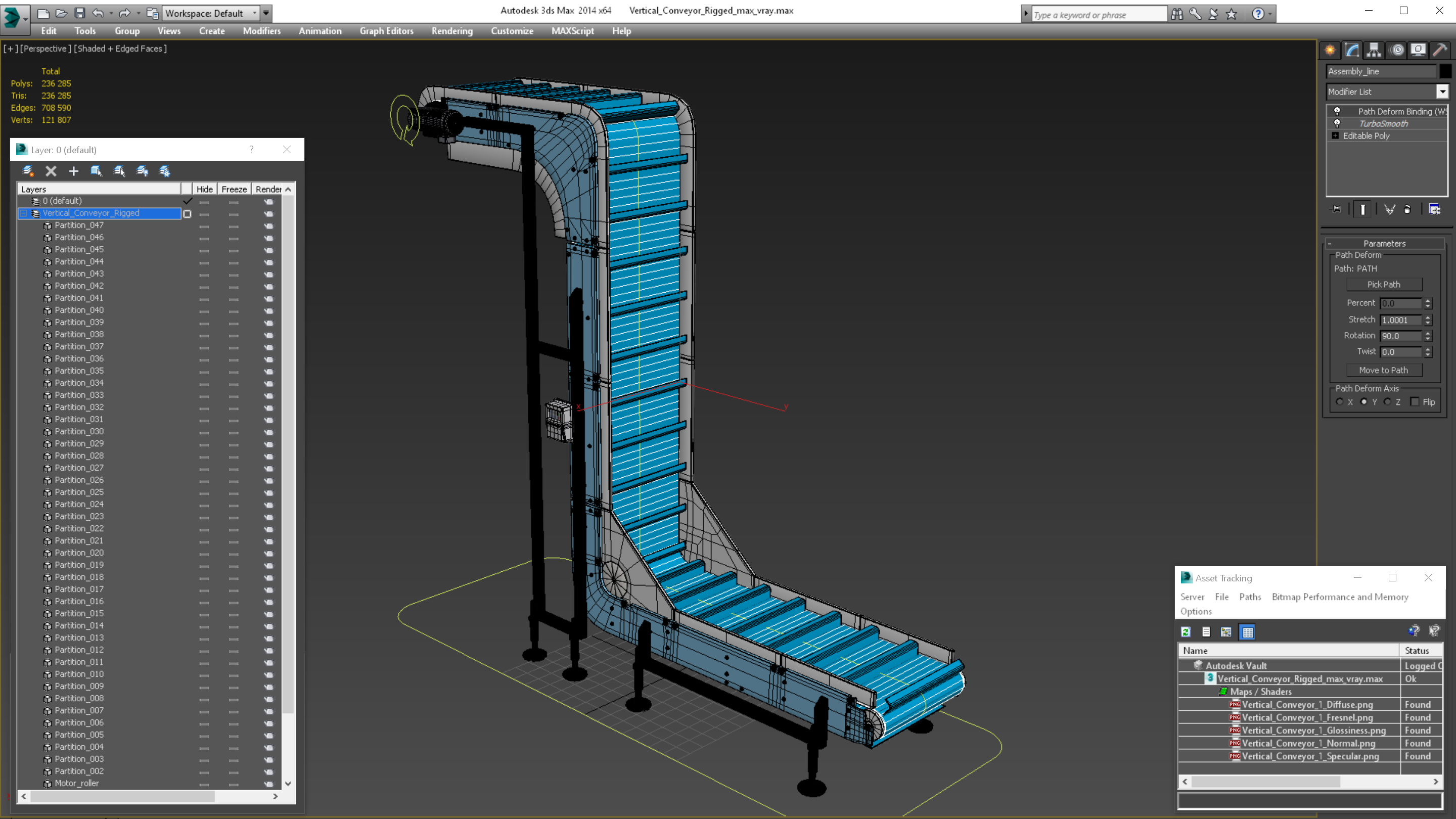Screen dimensions: 1456x819
Task: Click the Assembly_line object name field
Action: point(1381,71)
